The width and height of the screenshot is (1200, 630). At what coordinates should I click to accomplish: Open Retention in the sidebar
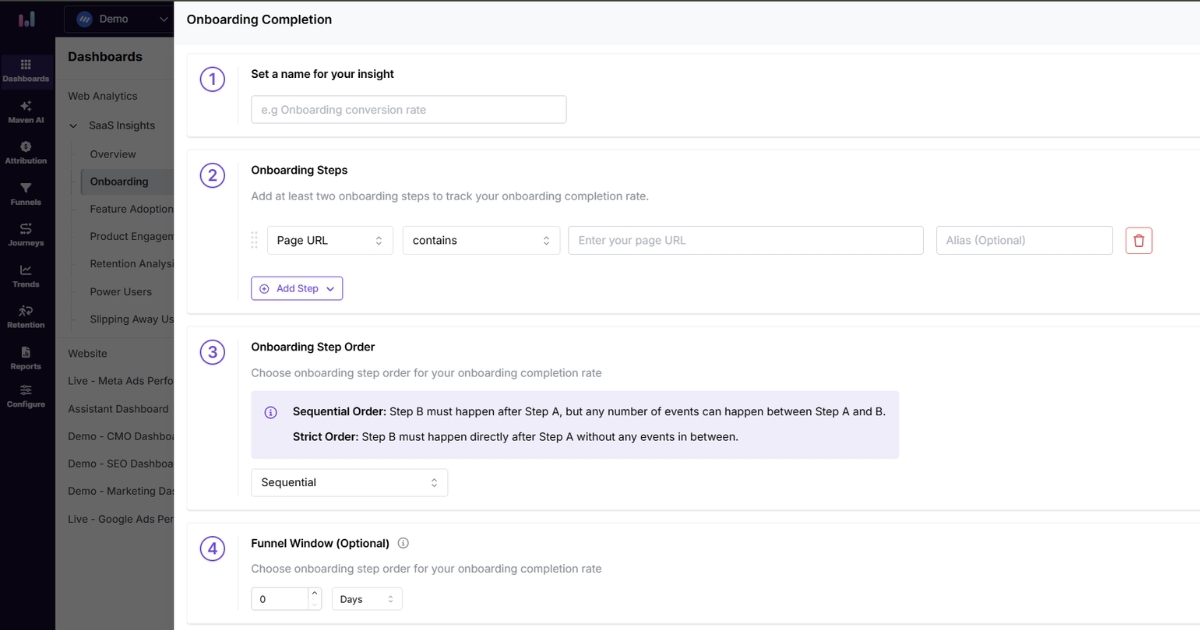coord(26,317)
